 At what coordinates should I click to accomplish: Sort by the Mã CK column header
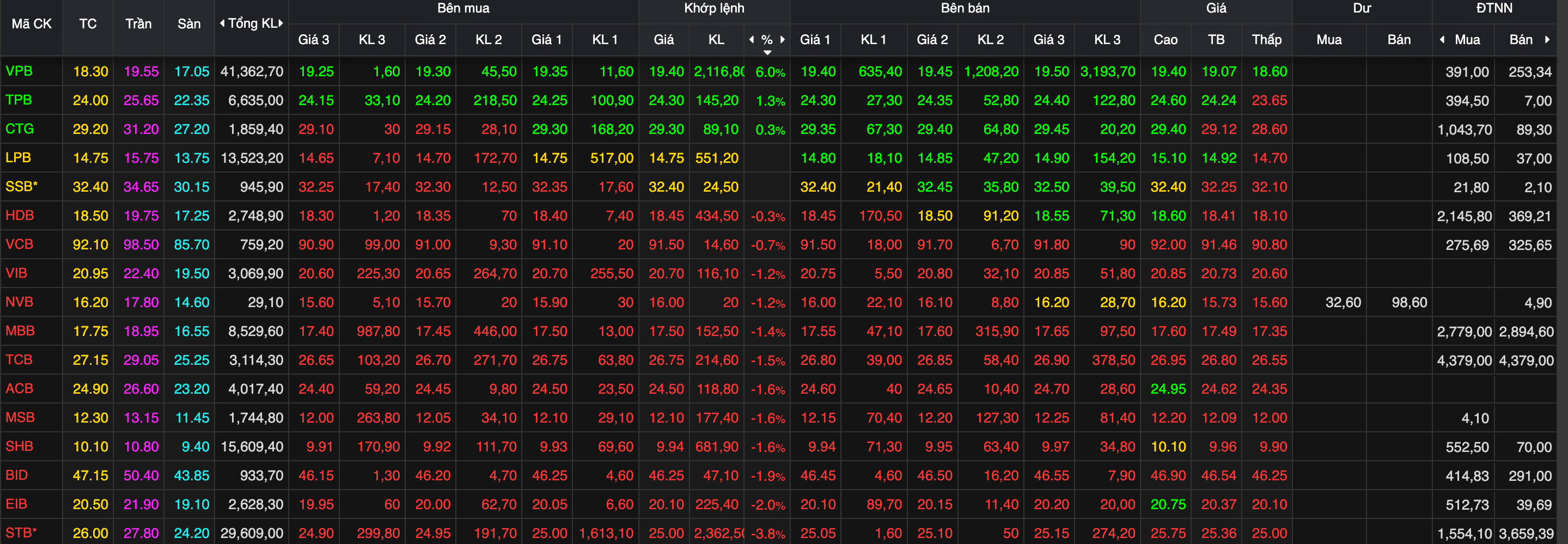pyautogui.click(x=32, y=24)
